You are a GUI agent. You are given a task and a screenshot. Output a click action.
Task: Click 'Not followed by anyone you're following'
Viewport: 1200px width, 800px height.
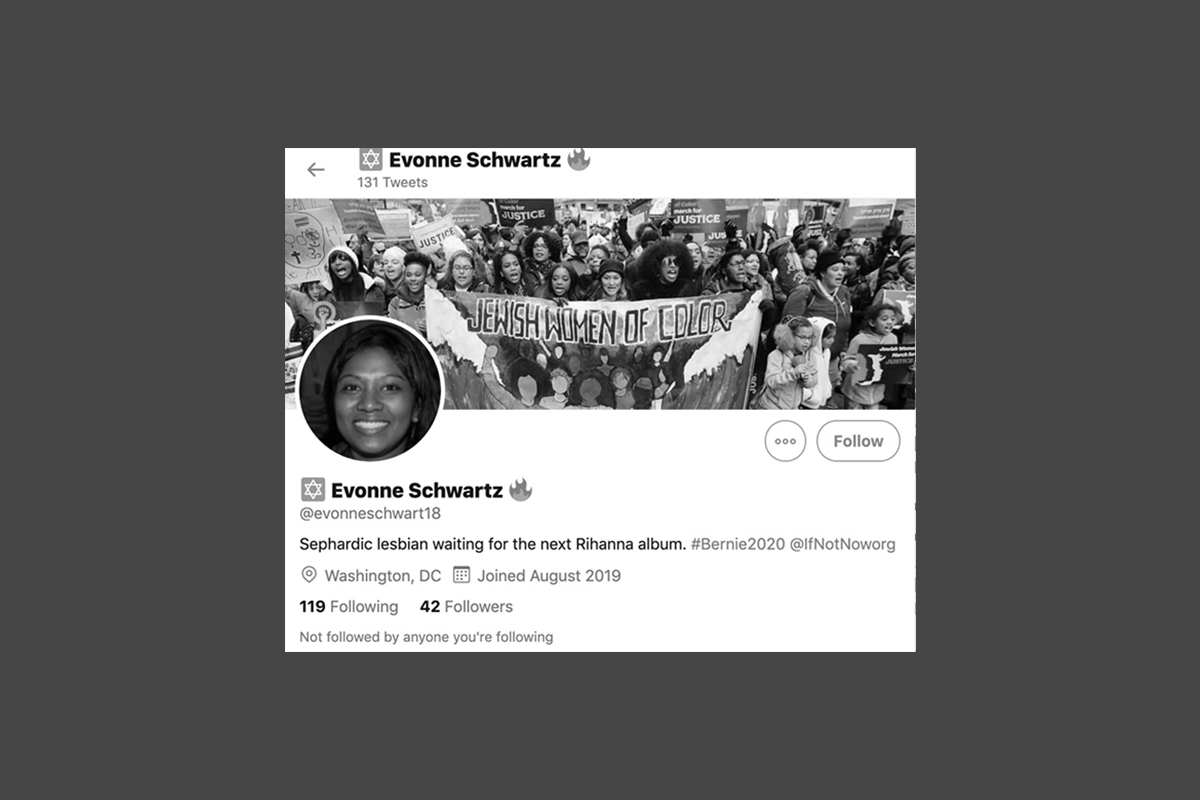pyautogui.click(x=426, y=637)
